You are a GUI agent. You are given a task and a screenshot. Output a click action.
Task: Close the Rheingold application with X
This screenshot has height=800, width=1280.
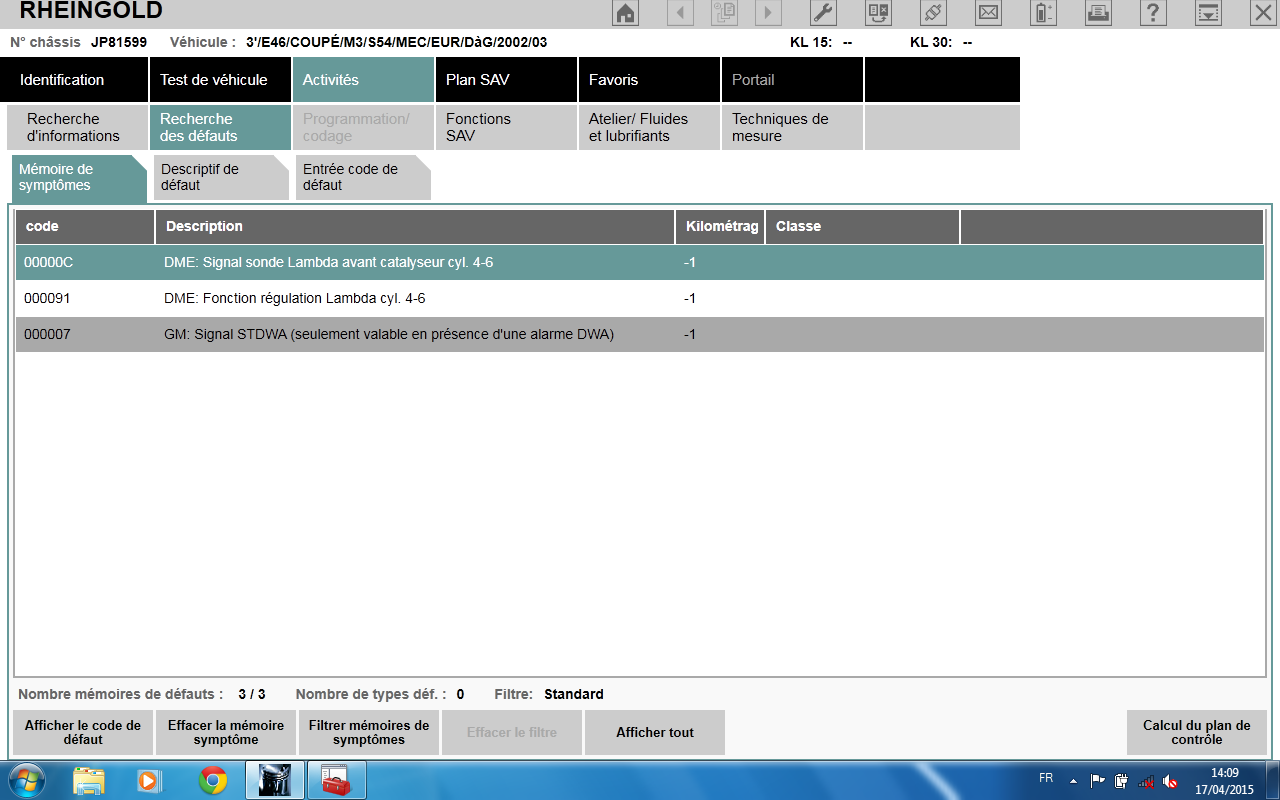1263,13
